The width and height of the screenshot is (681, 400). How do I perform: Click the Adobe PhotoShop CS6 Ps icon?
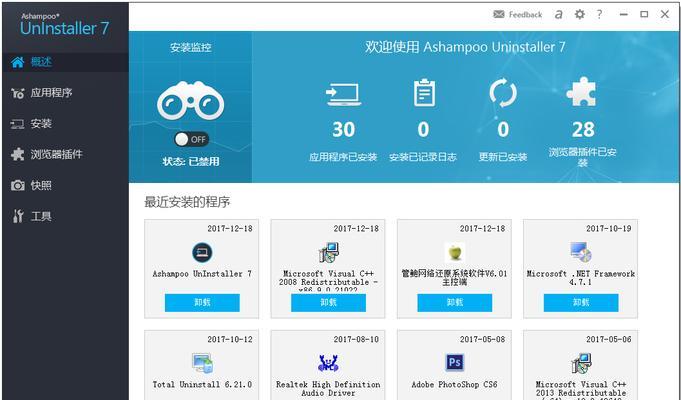(455, 362)
